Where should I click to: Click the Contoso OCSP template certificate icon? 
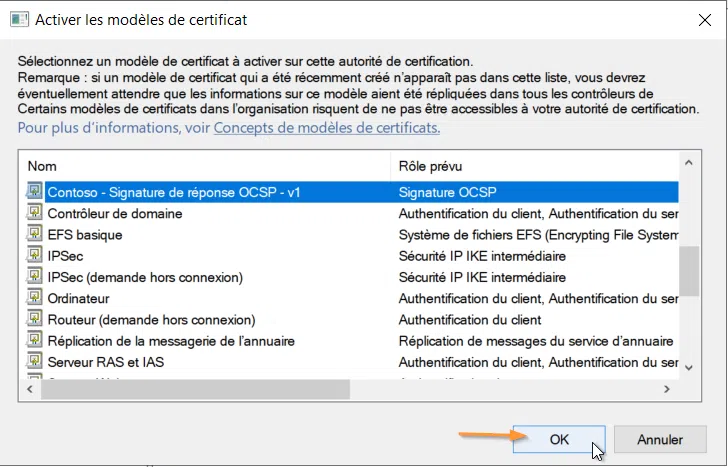[35, 192]
